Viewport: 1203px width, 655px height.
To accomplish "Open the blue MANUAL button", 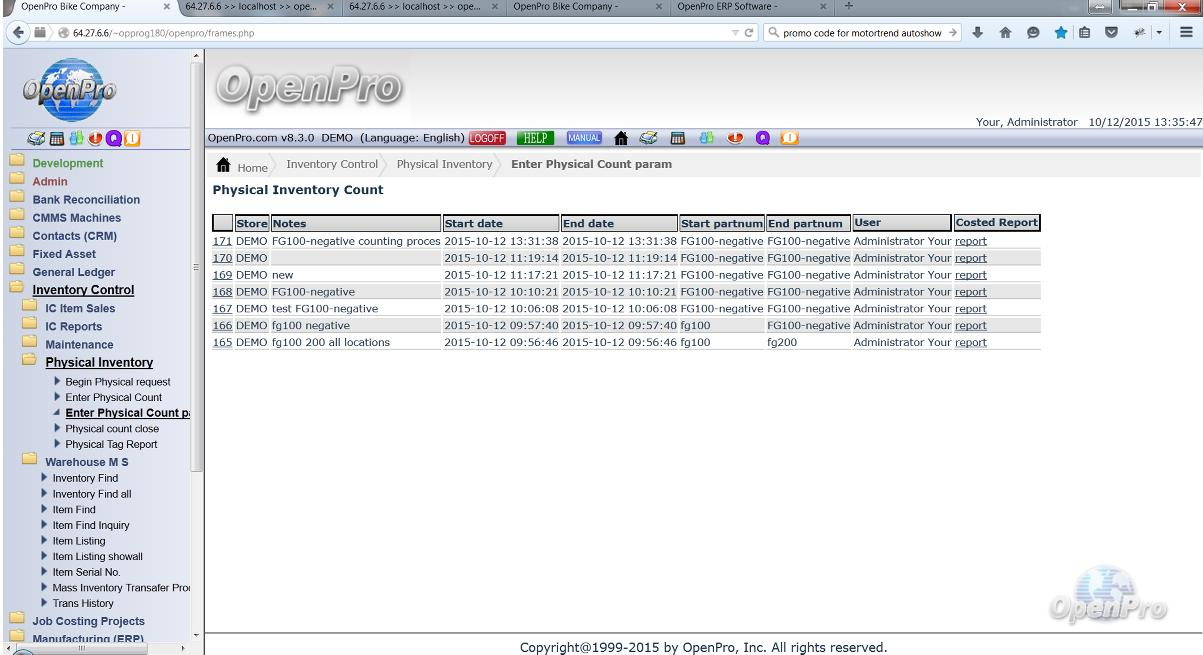I will (x=584, y=137).
